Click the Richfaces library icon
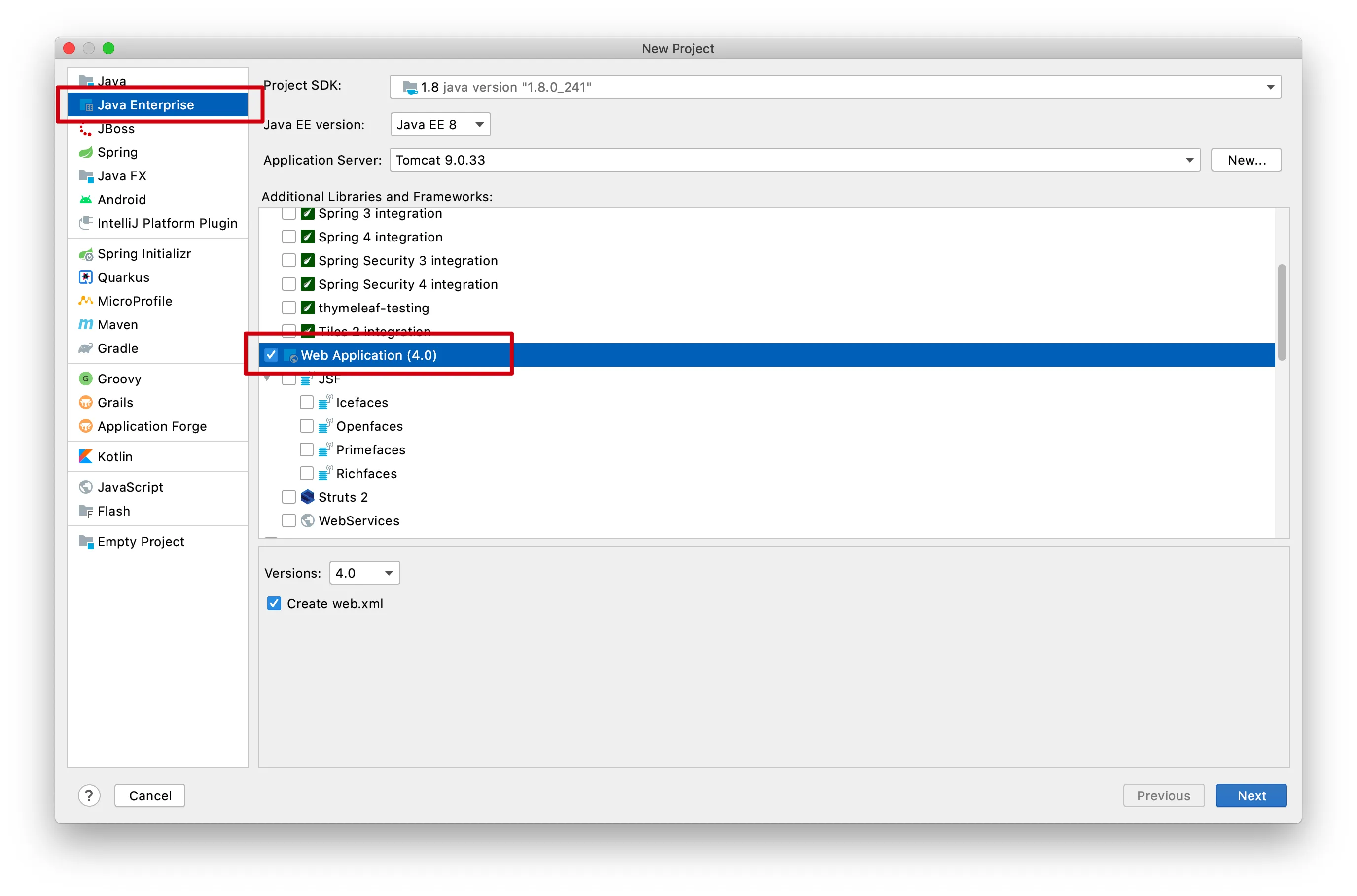This screenshot has height=896, width=1357. (x=325, y=473)
